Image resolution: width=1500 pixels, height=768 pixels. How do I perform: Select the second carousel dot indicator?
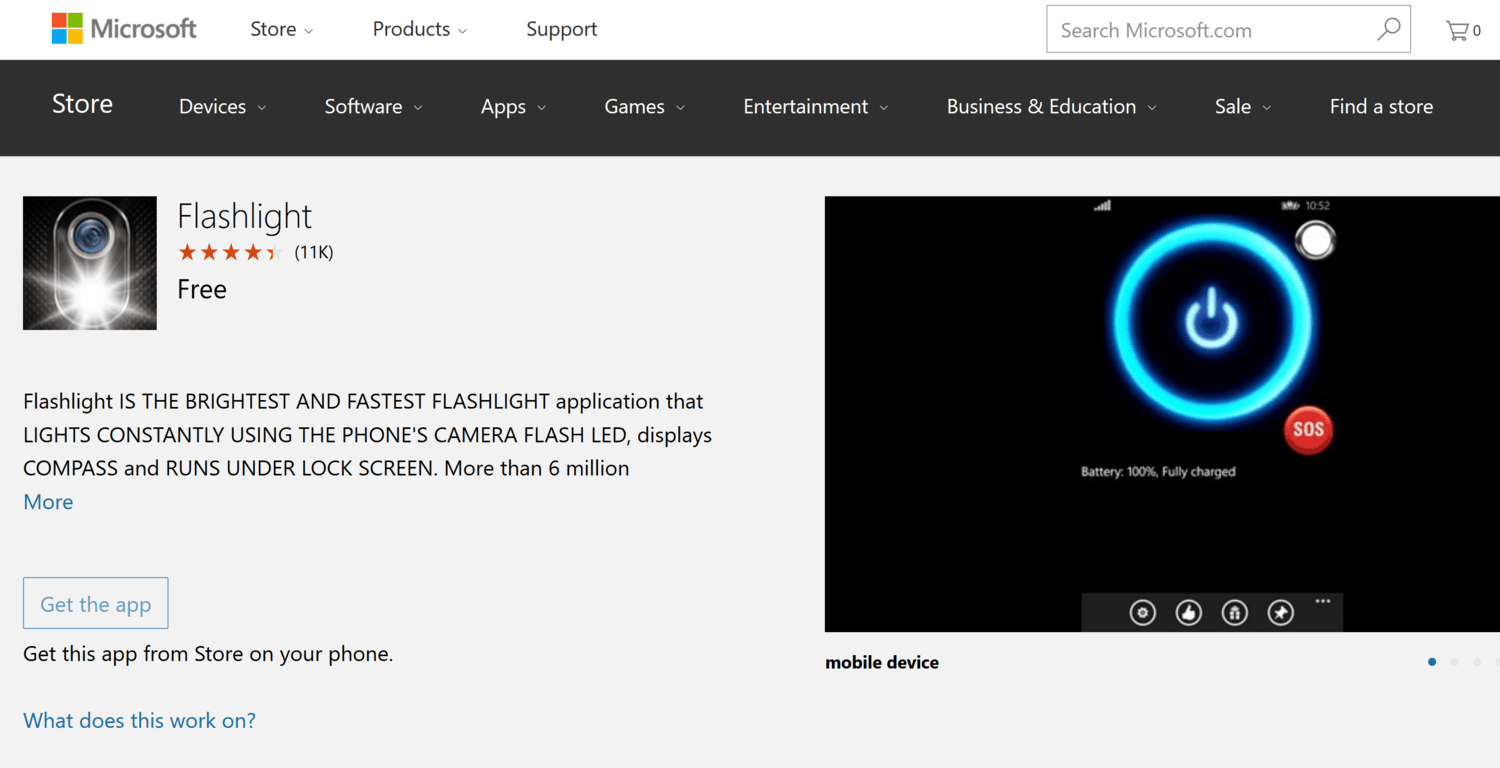pyautogui.click(x=1454, y=662)
